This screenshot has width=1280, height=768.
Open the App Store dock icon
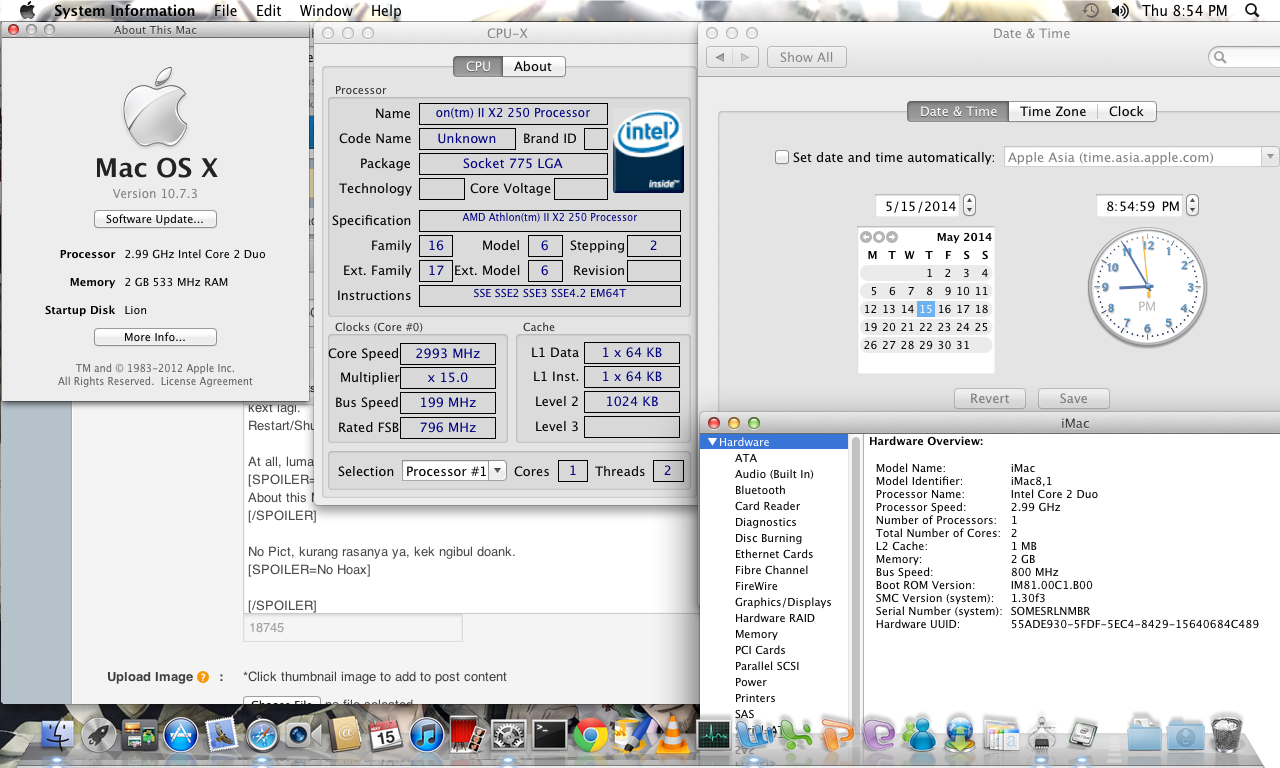[x=181, y=736]
